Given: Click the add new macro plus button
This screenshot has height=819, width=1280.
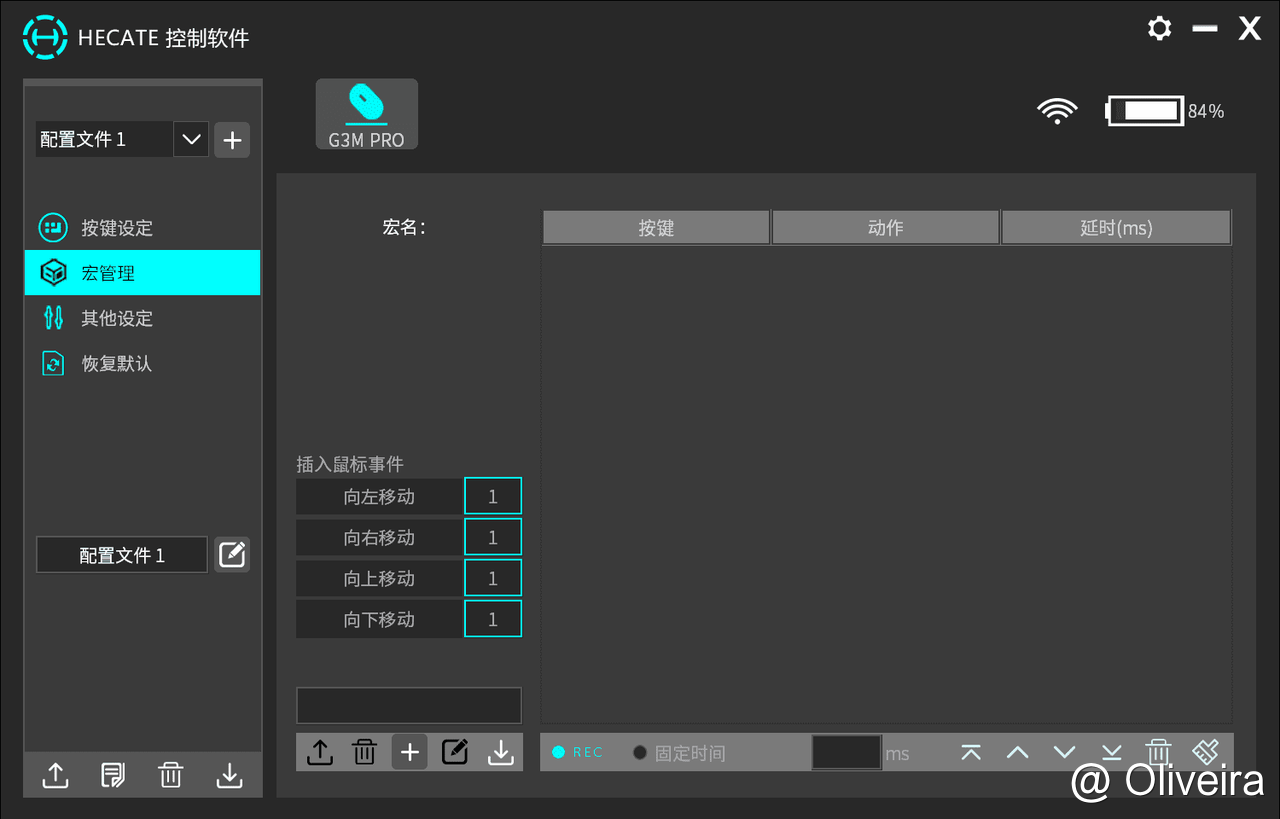Looking at the screenshot, I should 409,752.
